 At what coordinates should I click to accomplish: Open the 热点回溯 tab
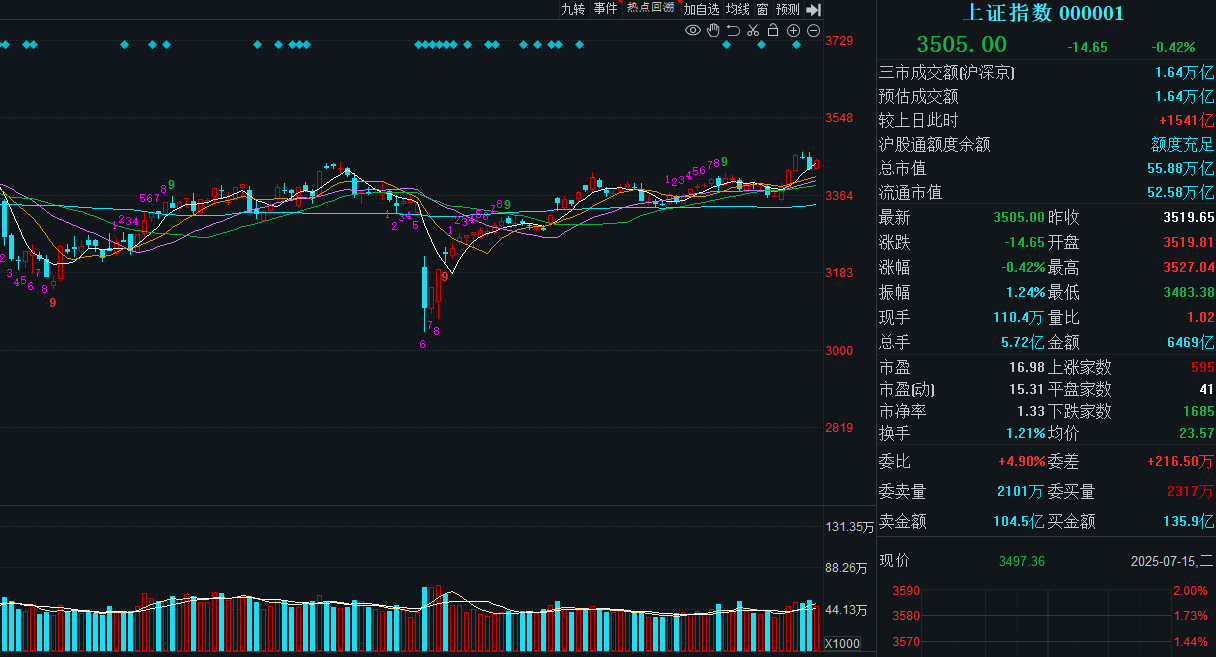click(650, 9)
